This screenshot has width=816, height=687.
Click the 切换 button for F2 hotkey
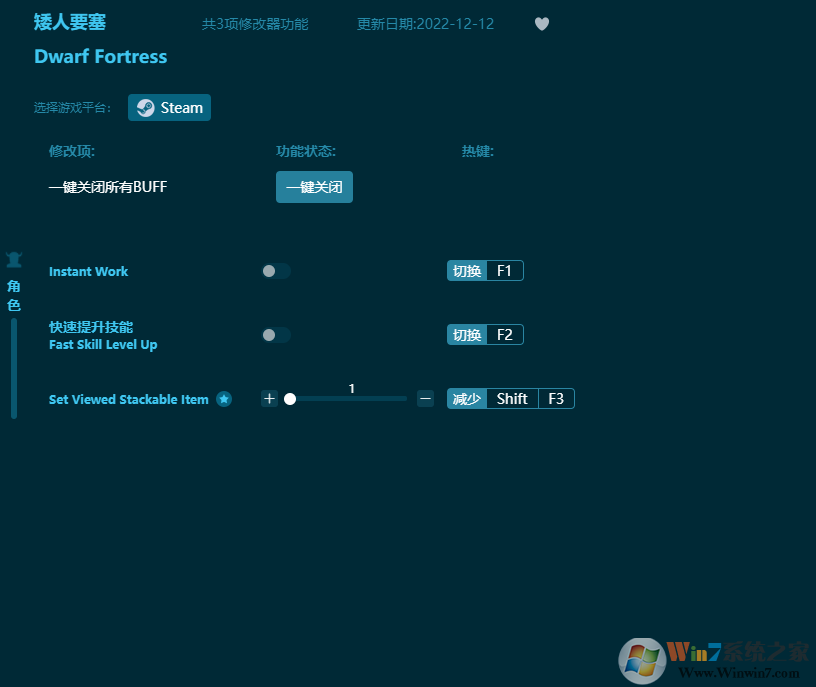click(x=467, y=335)
